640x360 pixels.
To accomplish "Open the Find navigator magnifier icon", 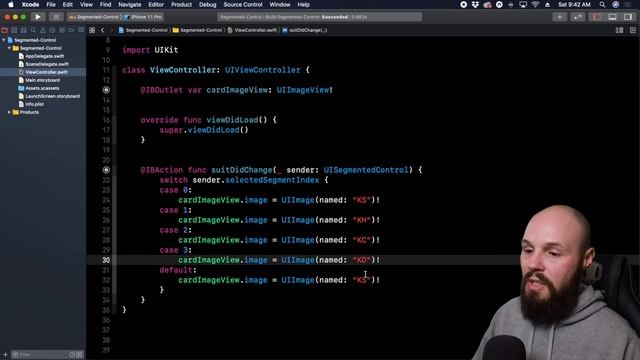I will (33, 30).
